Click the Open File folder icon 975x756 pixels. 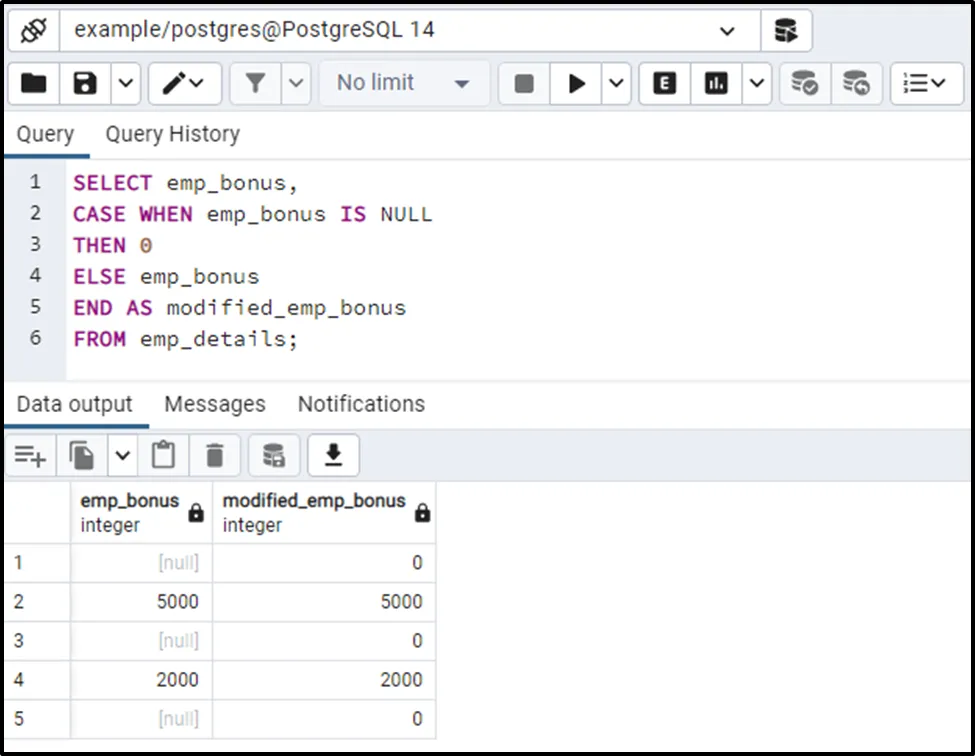[33, 84]
